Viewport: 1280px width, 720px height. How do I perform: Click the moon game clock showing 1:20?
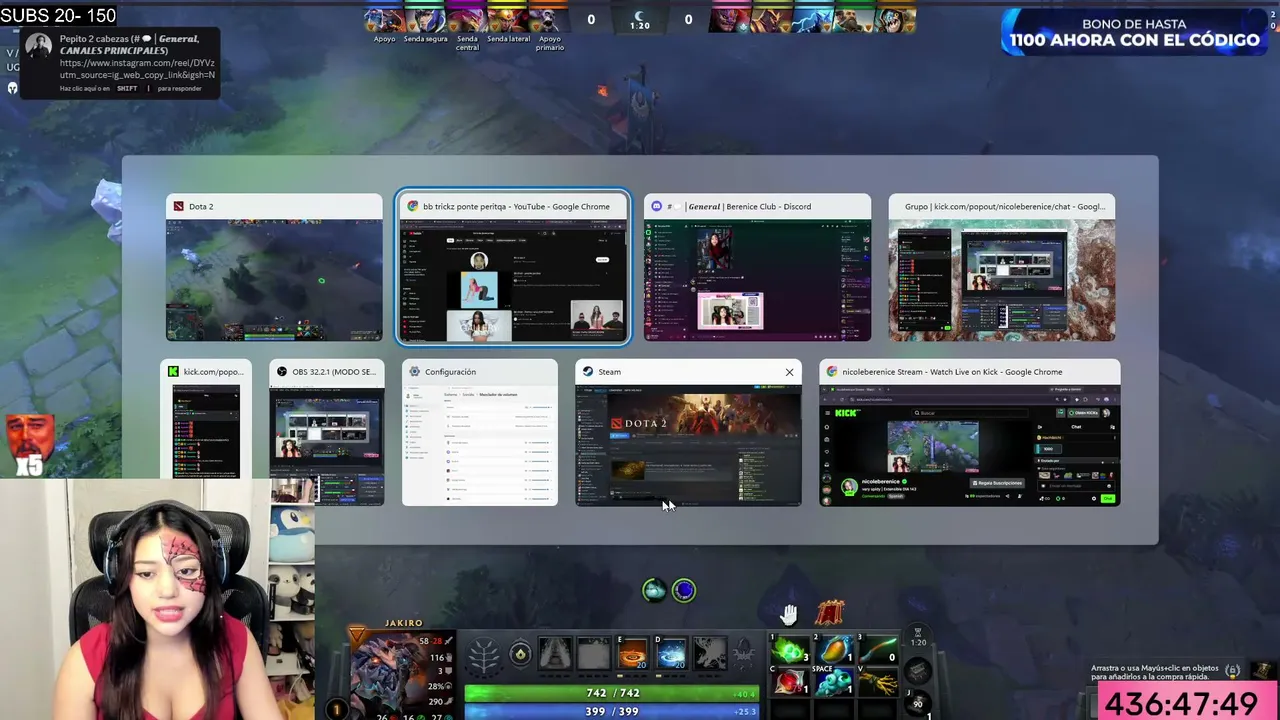640,19
